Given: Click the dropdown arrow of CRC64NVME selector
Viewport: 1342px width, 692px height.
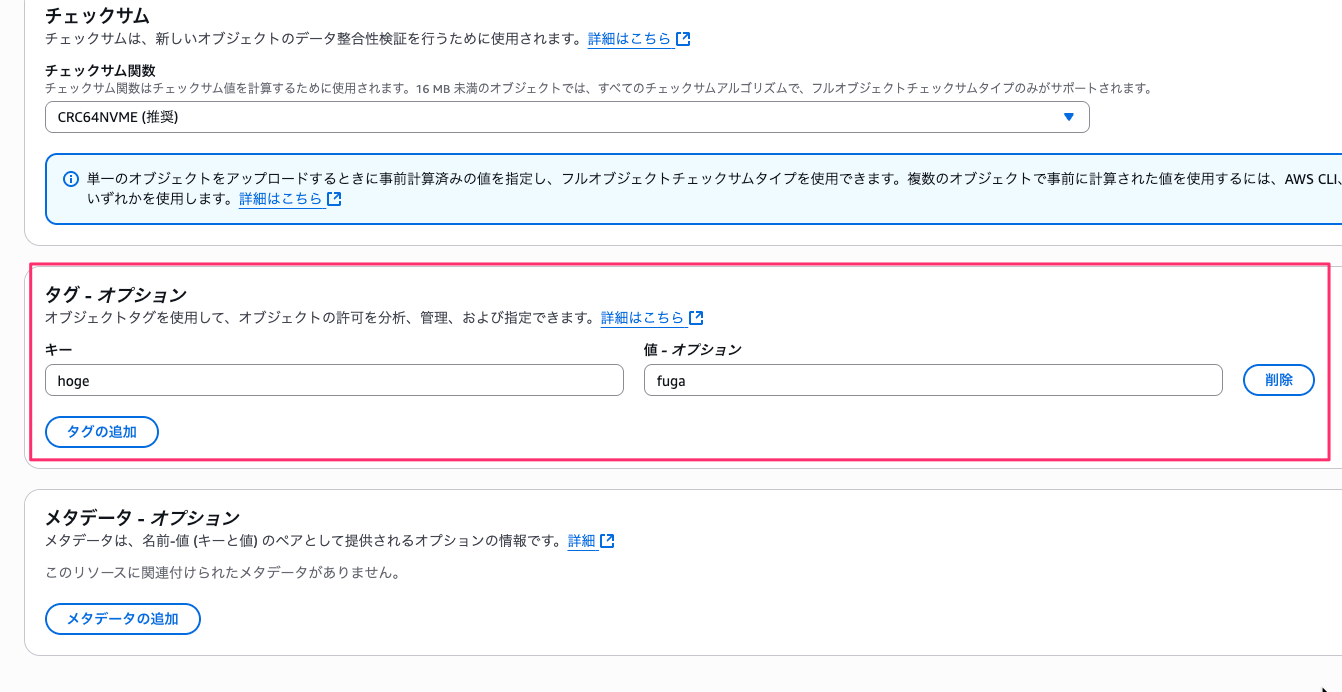Looking at the screenshot, I should tap(1069, 117).
